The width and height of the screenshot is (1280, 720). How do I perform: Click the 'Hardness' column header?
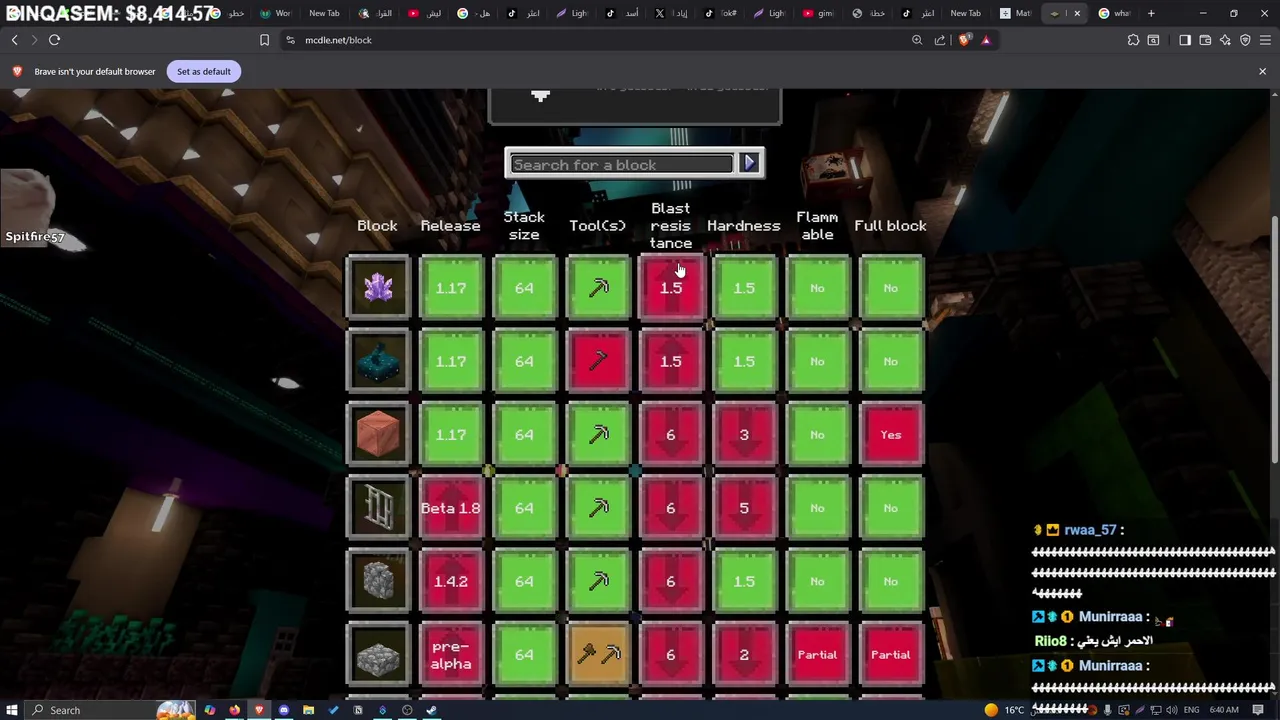pyautogui.click(x=744, y=226)
